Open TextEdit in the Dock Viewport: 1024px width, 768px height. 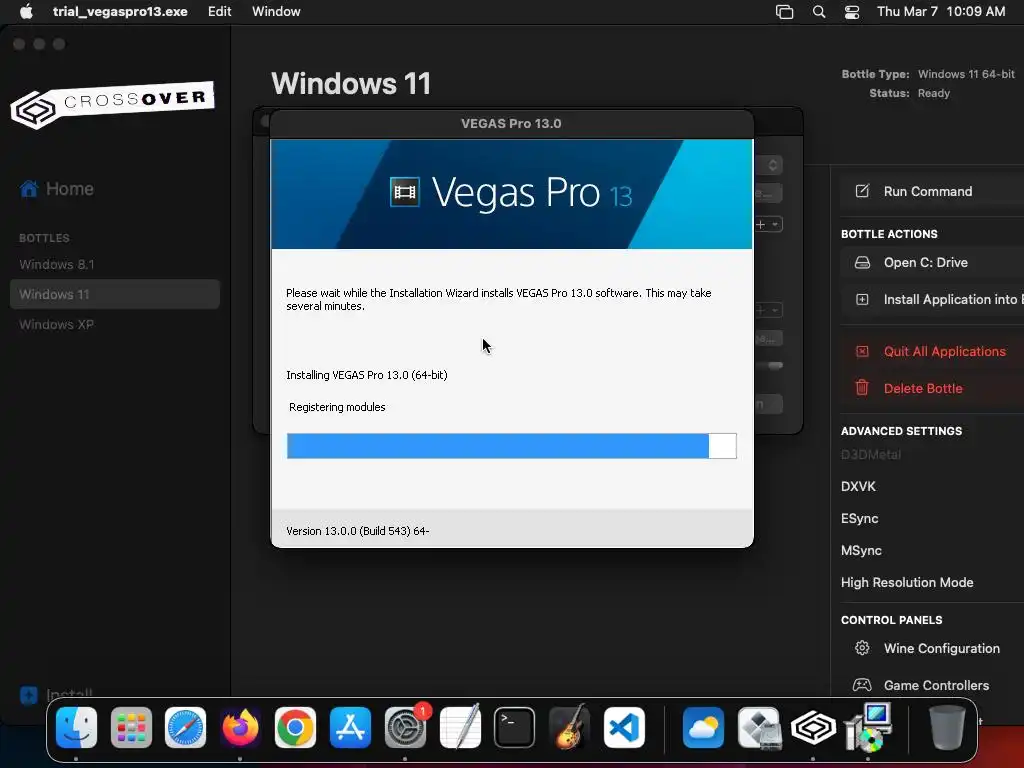click(460, 727)
